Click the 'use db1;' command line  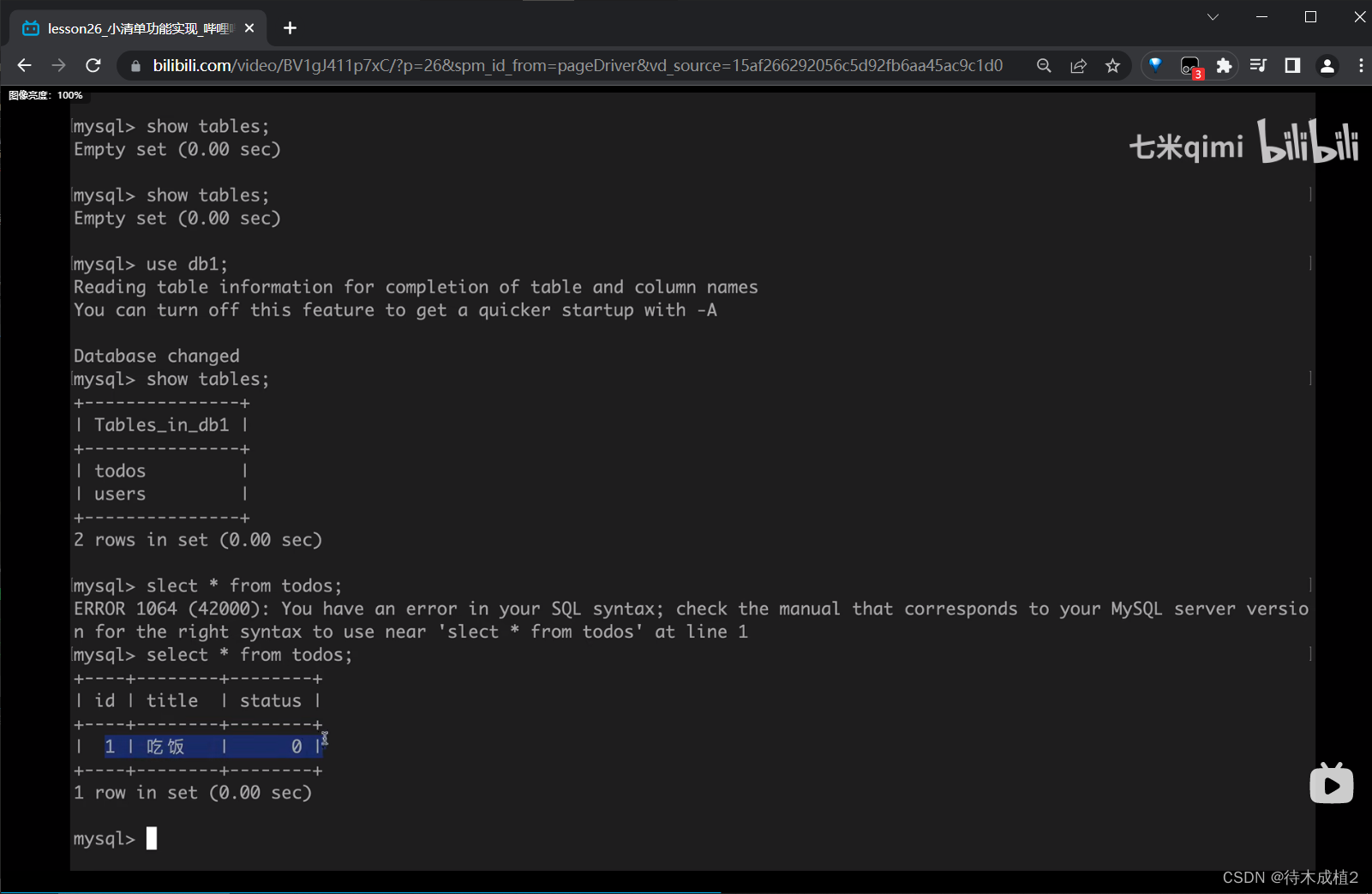tap(150, 264)
